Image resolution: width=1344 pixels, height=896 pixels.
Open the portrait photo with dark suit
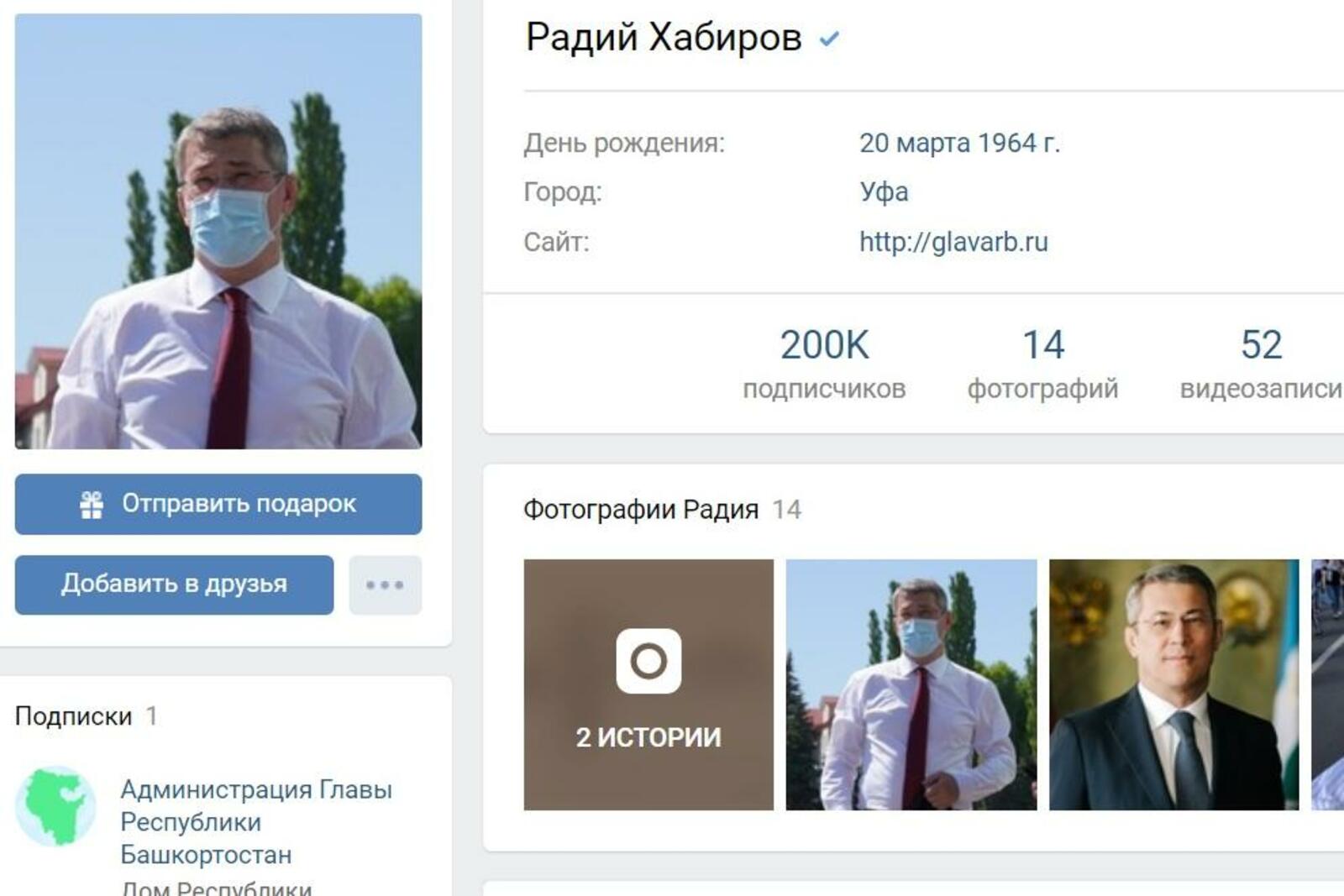tap(1173, 684)
